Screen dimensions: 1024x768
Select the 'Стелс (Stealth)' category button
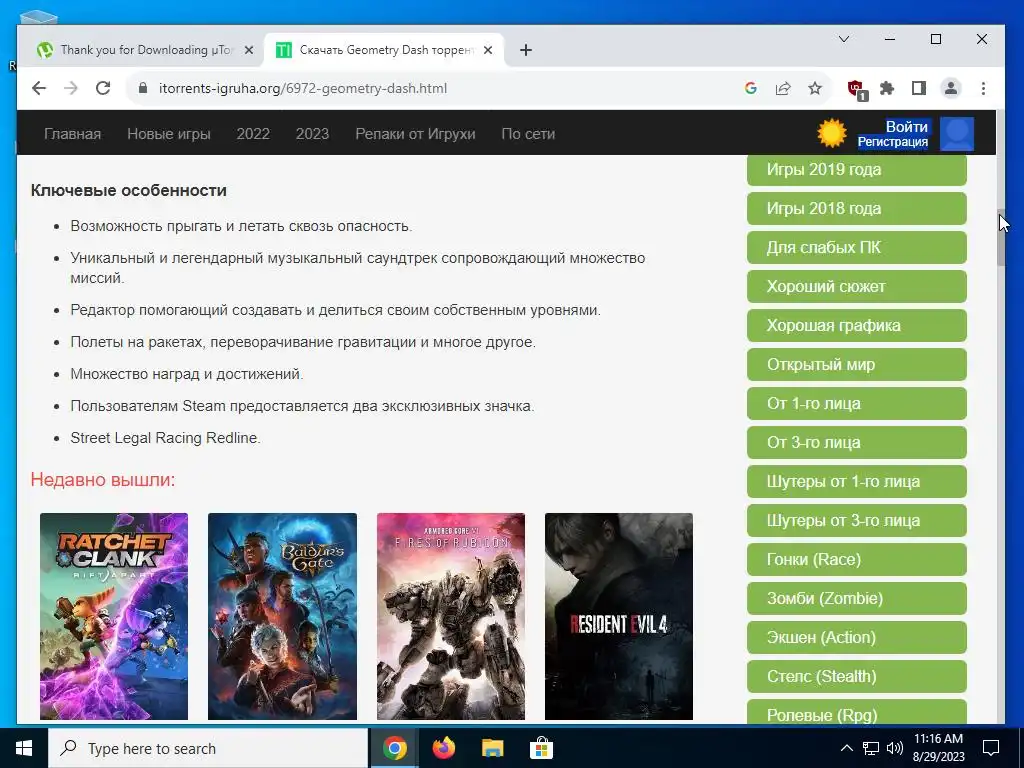pyautogui.click(x=856, y=677)
